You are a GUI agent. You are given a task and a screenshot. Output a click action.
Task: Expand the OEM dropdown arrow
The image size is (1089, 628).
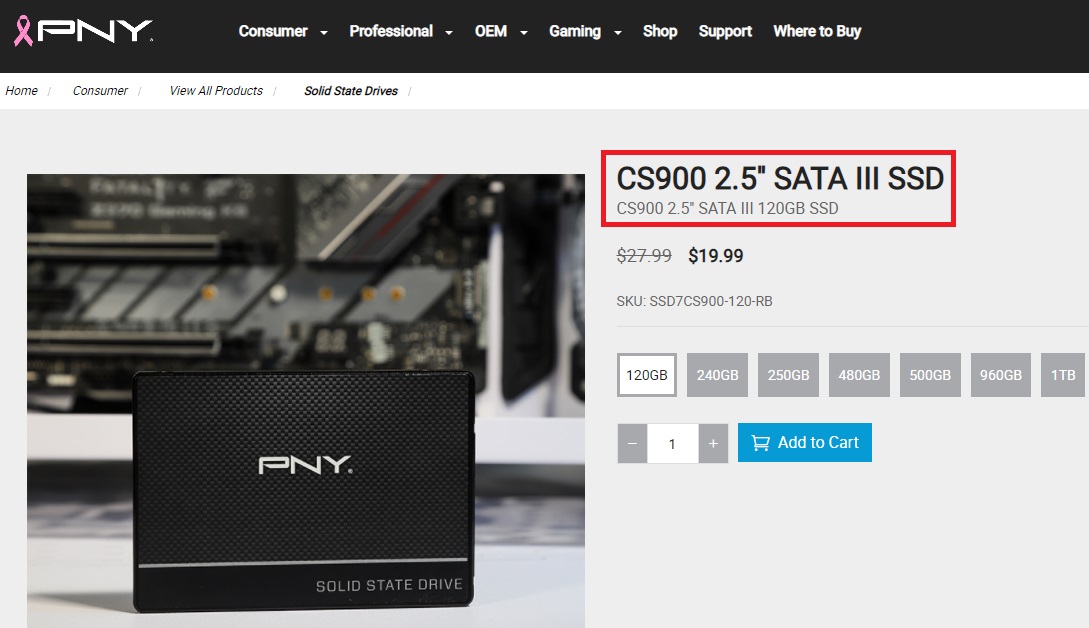[x=524, y=33]
